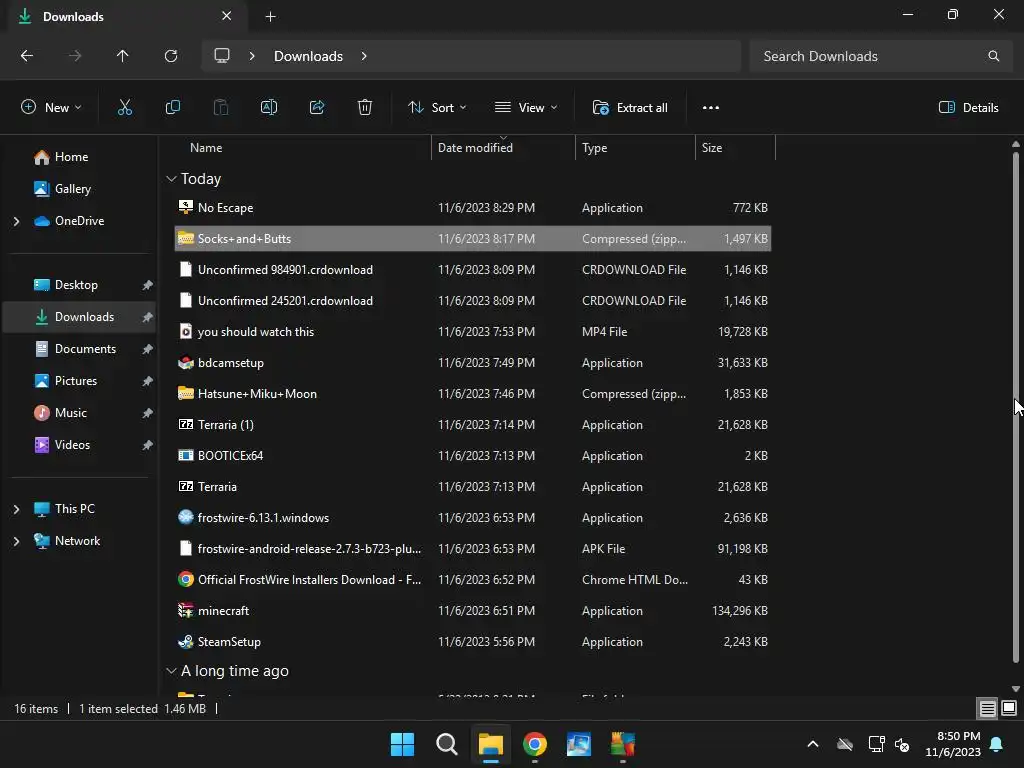1024x768 pixels.
Task: Click the notification bell icon
Action: tap(997, 744)
